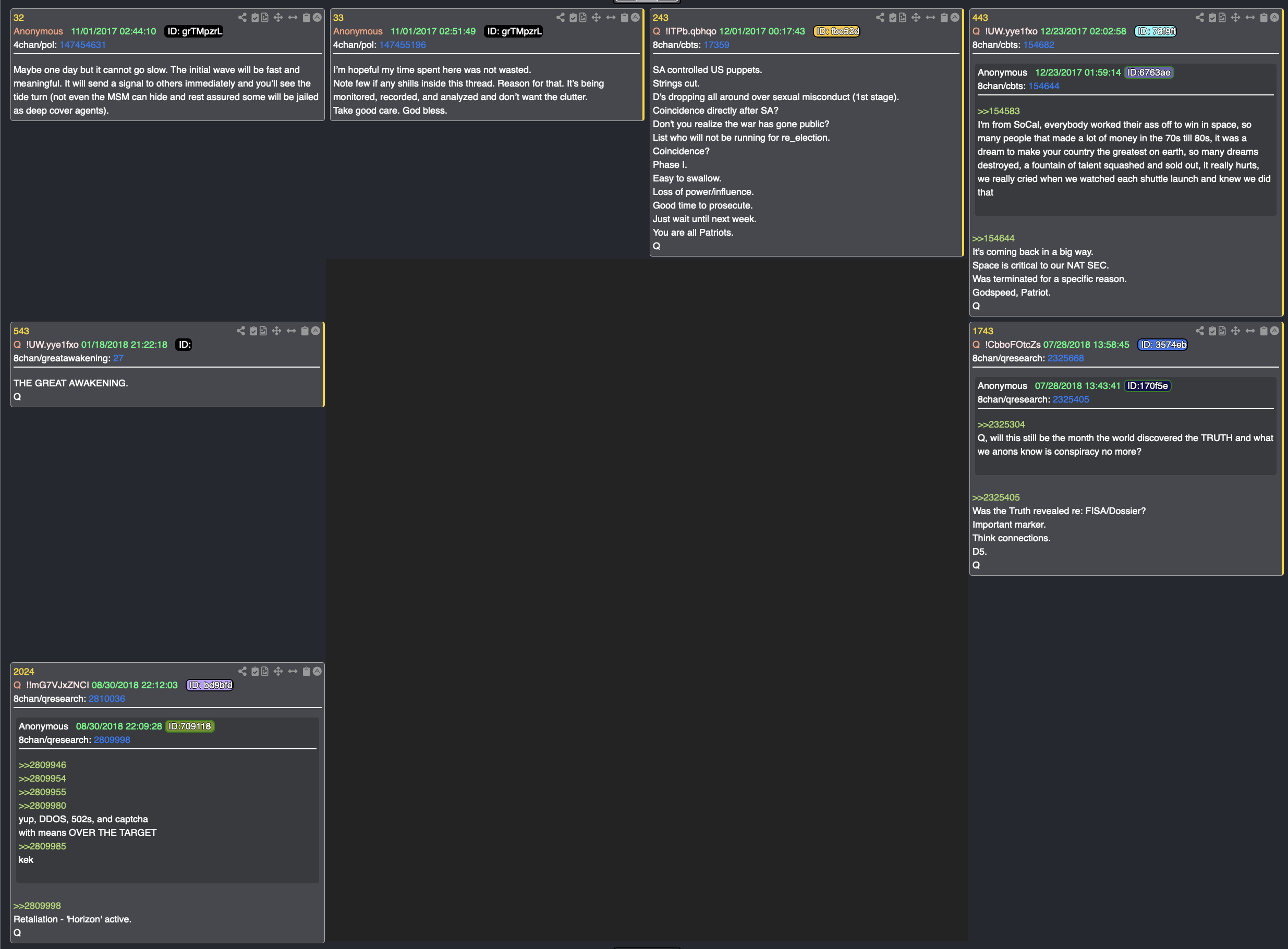The width and height of the screenshot is (1288, 949).
Task: Collapse post 33 with the chevron-up icon
Action: click(x=635, y=17)
